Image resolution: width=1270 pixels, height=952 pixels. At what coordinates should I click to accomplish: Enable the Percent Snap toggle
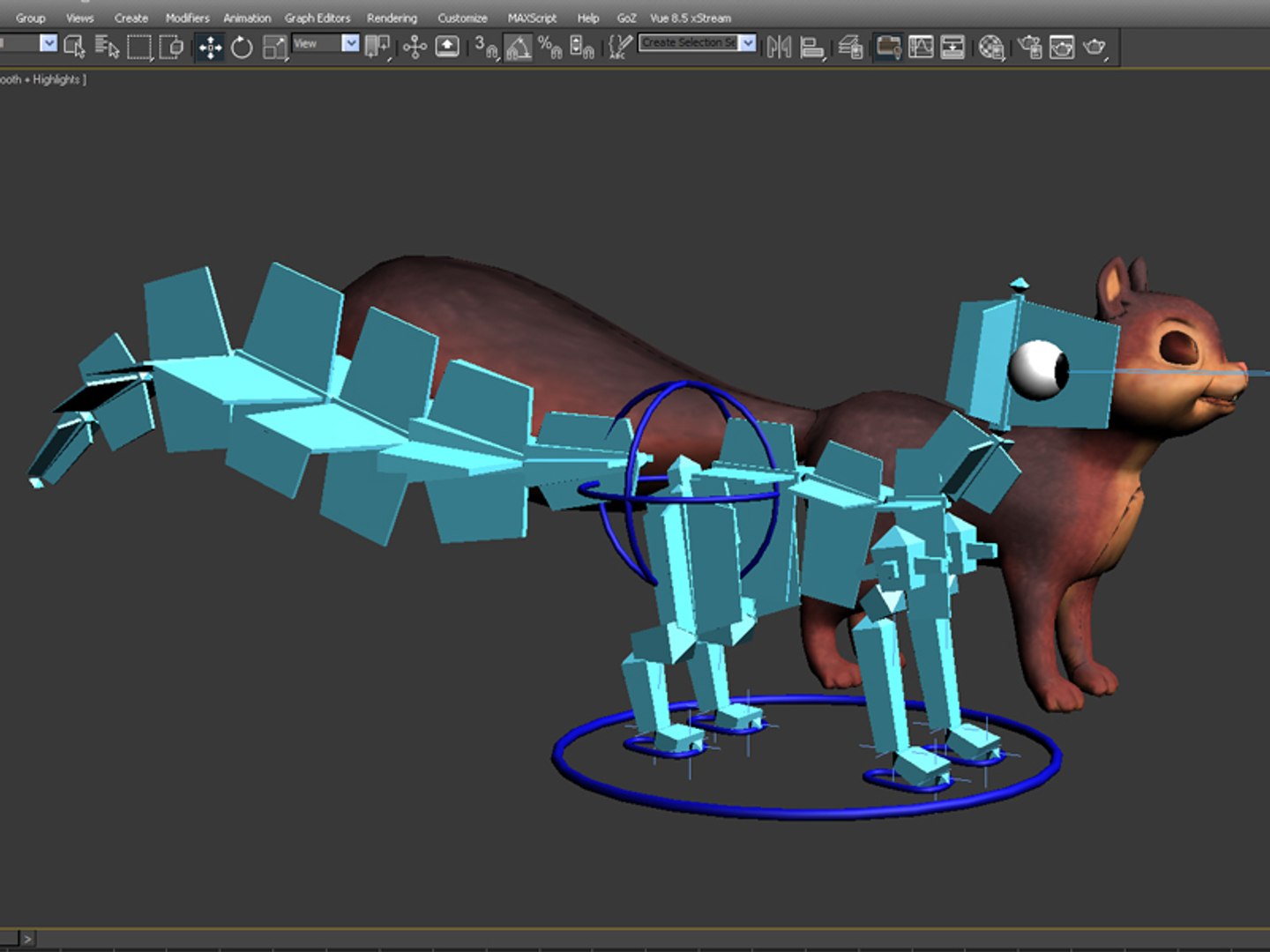point(549,47)
